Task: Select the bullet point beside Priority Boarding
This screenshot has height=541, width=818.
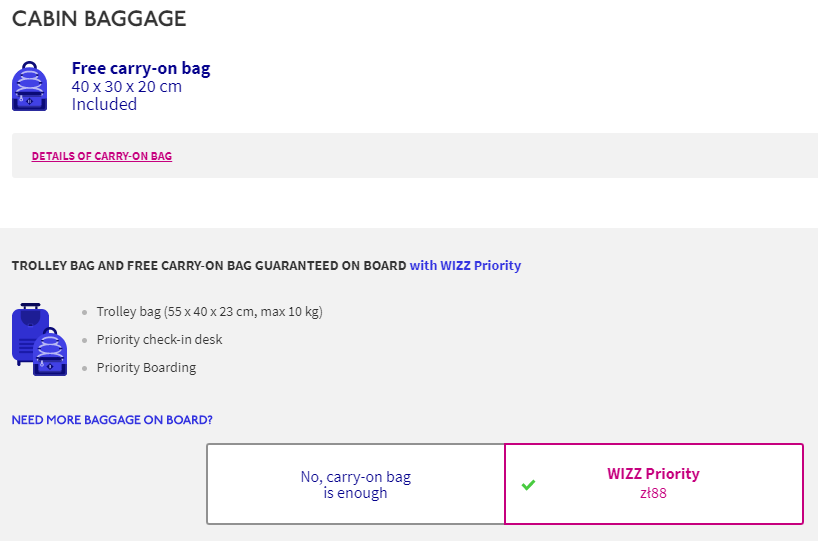Action: (85, 368)
